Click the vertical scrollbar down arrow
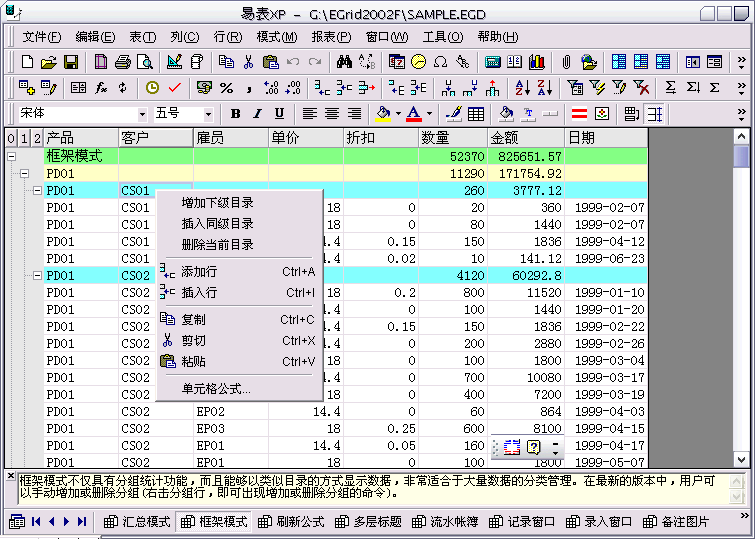The width and height of the screenshot is (755, 539). pos(742,460)
